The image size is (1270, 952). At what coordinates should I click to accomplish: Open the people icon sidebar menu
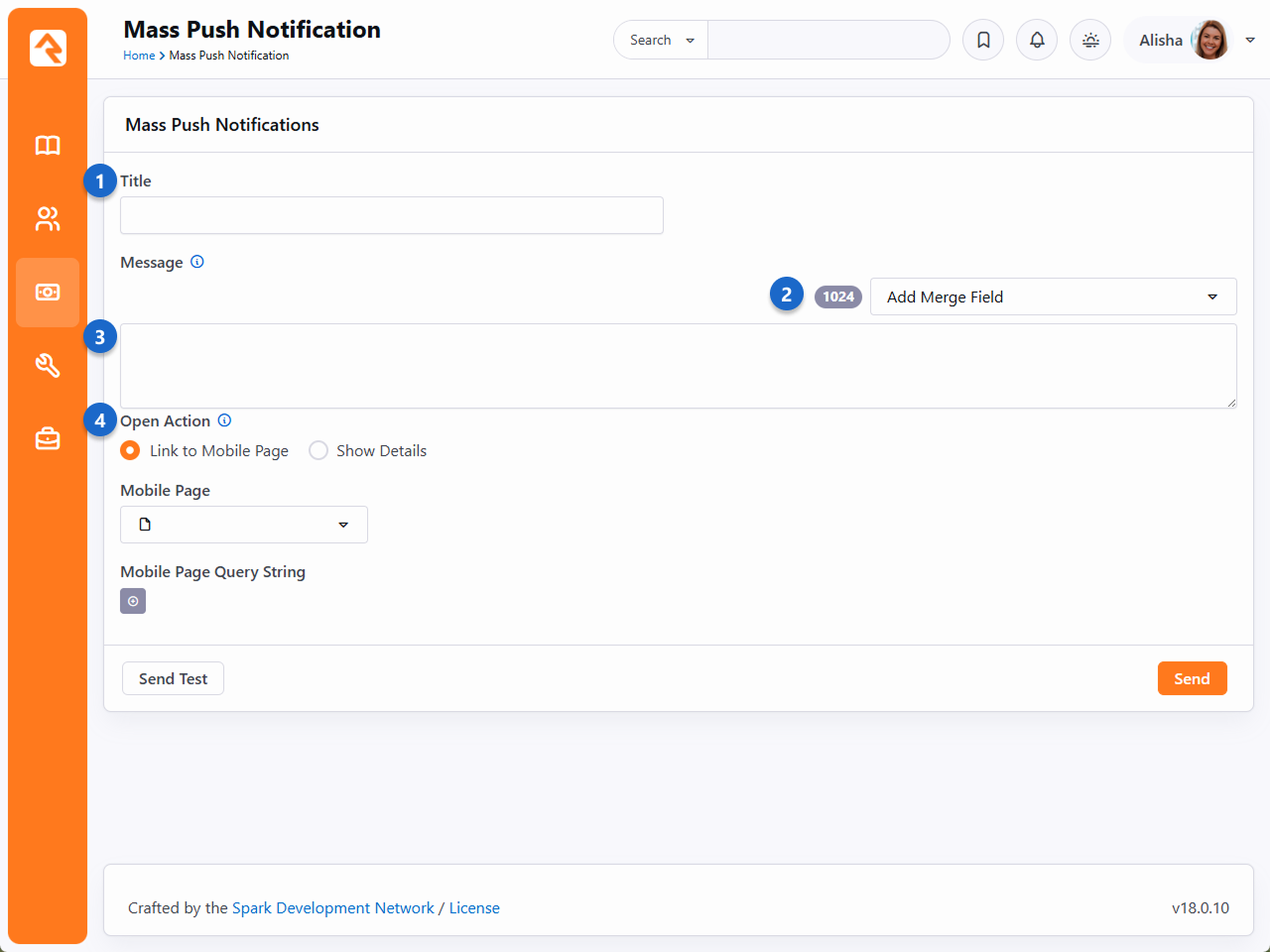pos(48,219)
